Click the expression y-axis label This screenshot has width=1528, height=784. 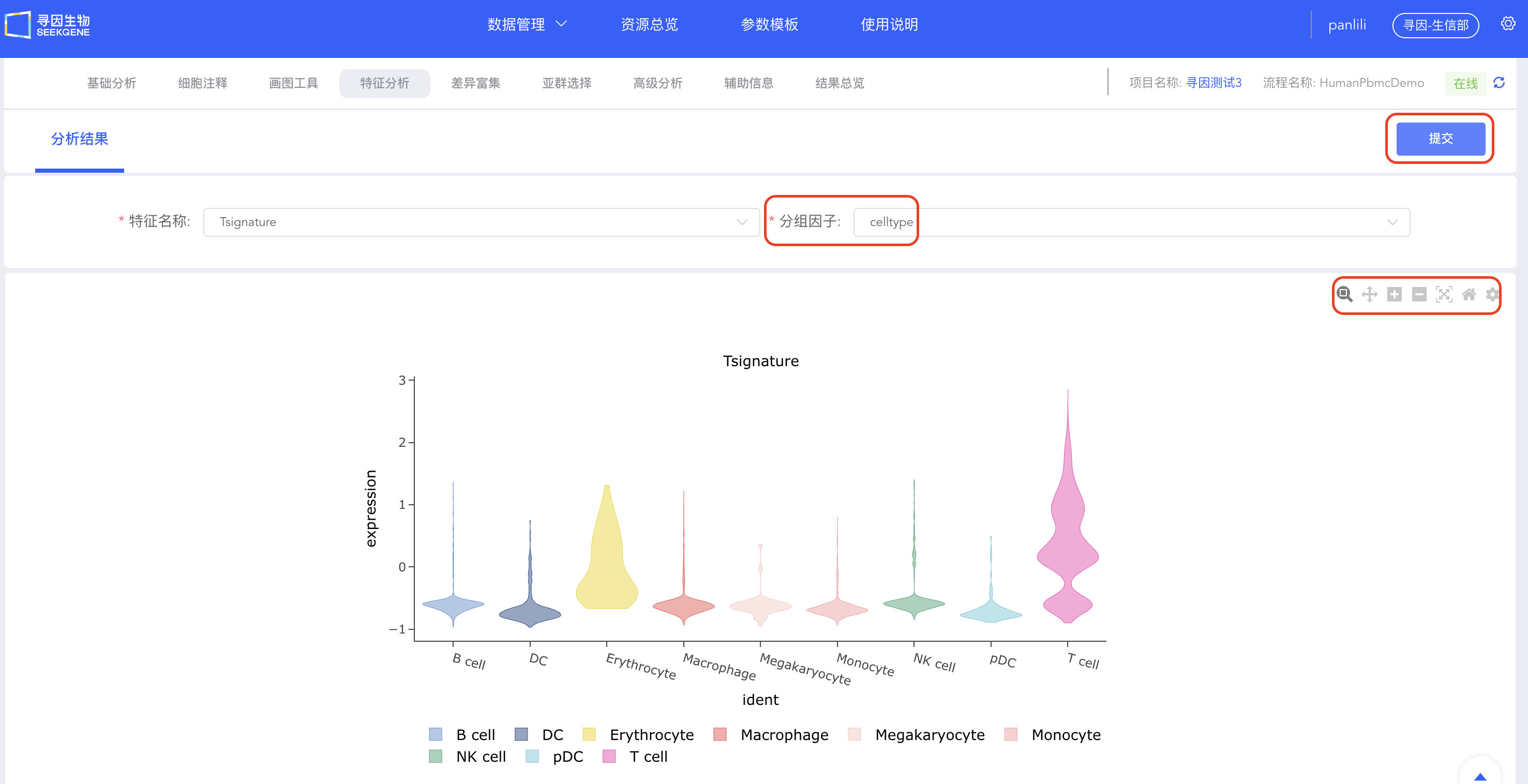click(371, 508)
